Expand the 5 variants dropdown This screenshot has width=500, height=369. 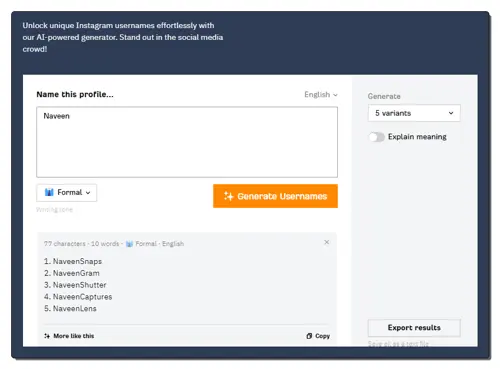pos(414,113)
